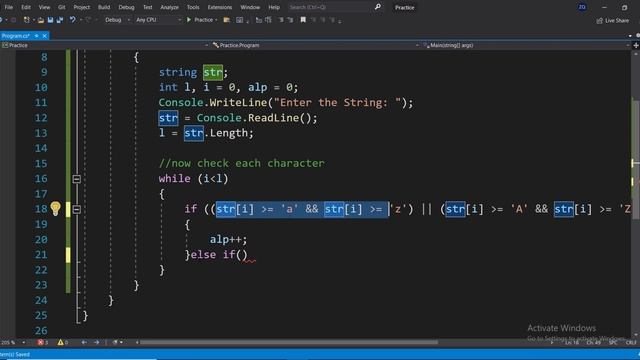Click the yellow warning count indicator

pos(62,342)
